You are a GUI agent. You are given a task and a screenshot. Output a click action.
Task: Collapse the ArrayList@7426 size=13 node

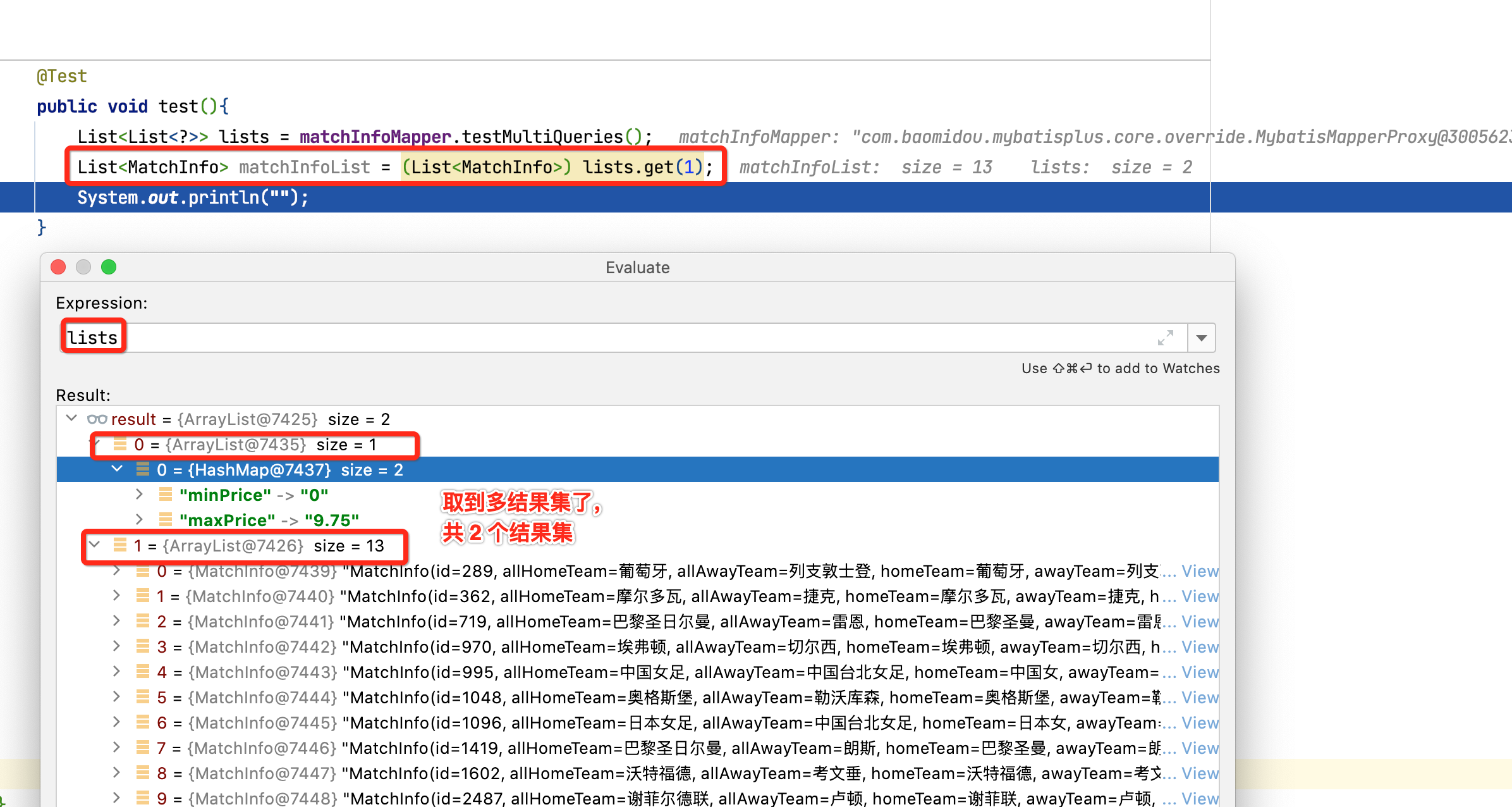(x=94, y=545)
